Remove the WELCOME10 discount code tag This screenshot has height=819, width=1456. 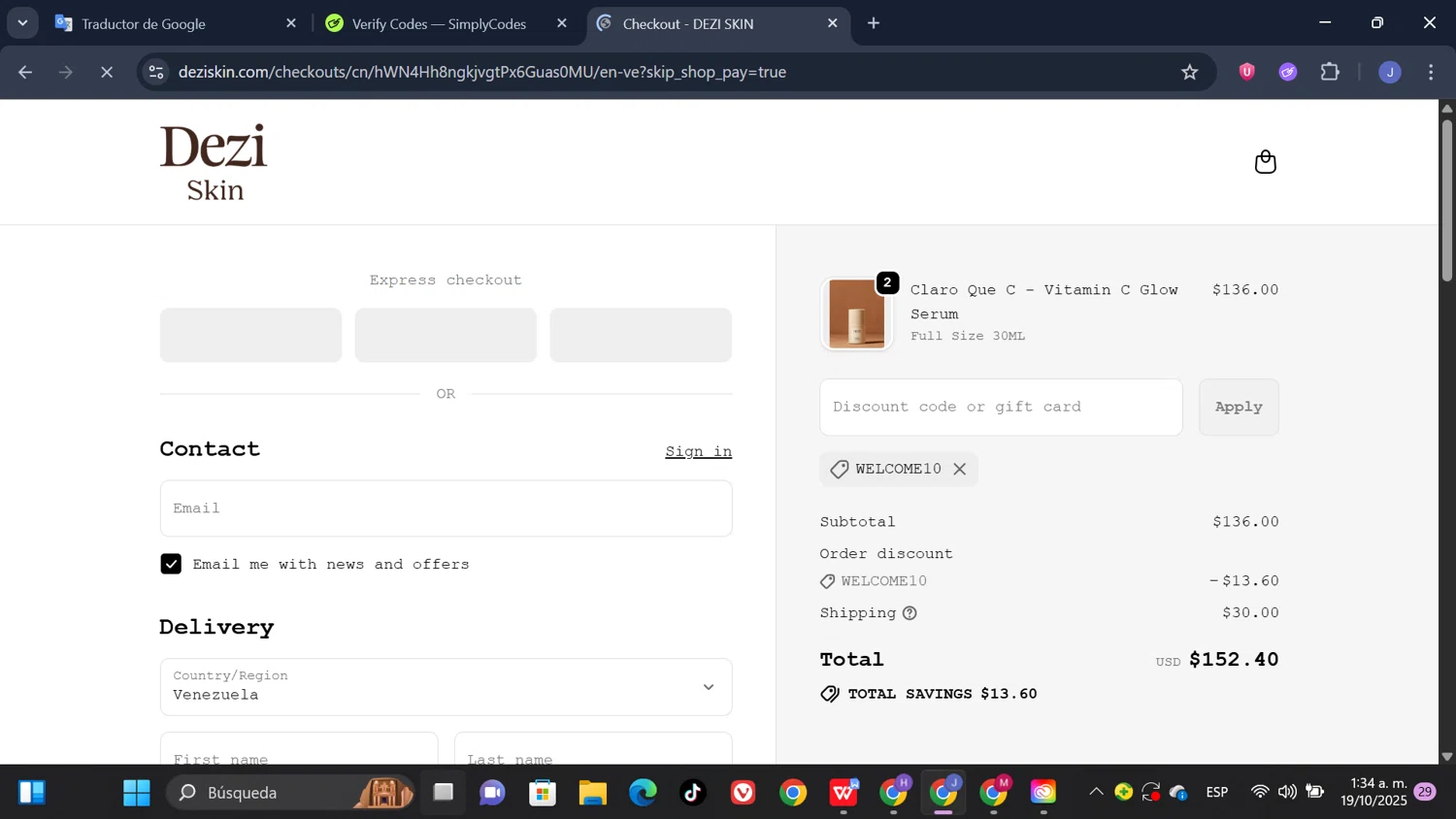pyautogui.click(x=959, y=469)
